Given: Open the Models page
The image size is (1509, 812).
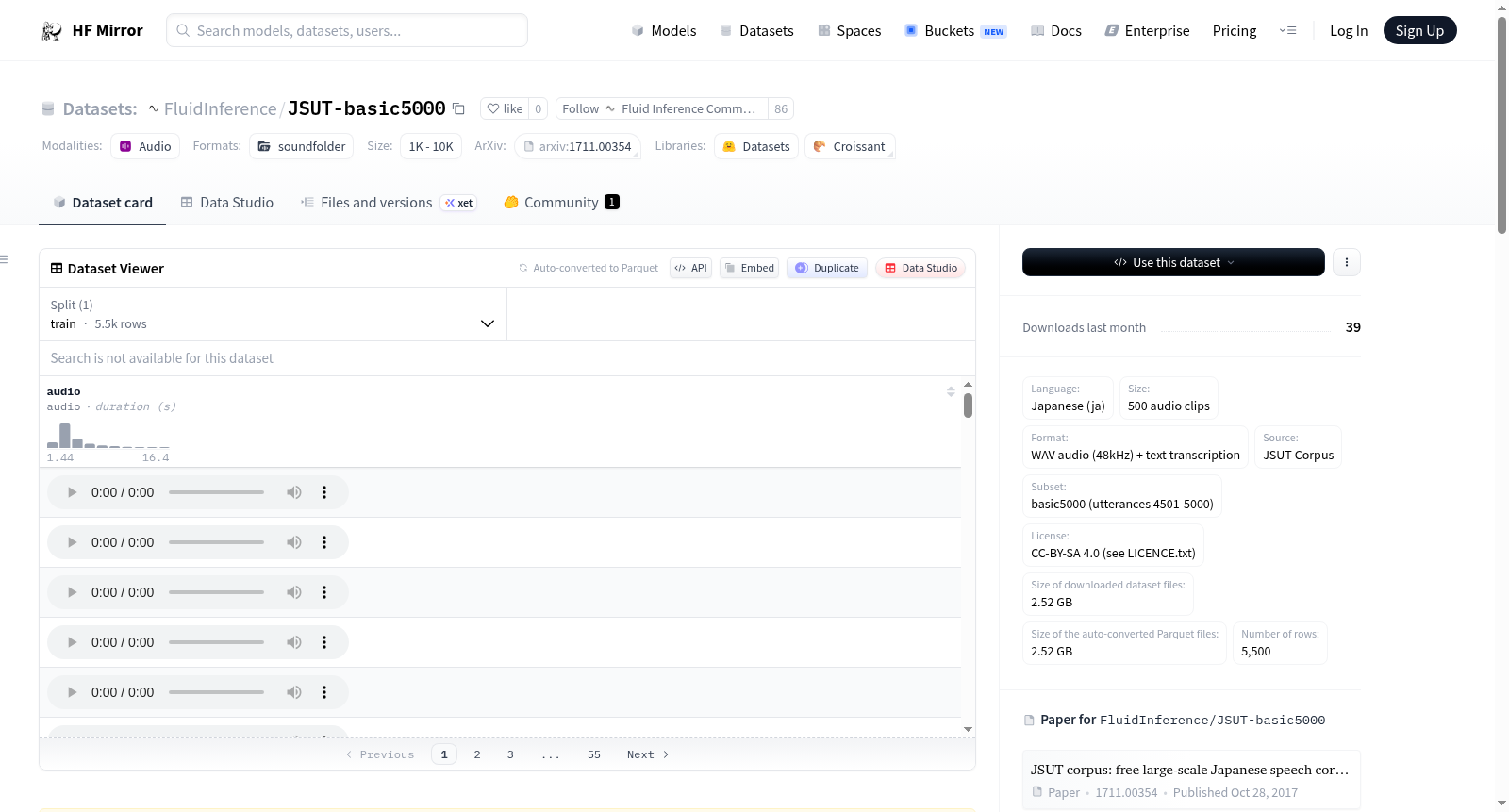Looking at the screenshot, I should click(664, 31).
